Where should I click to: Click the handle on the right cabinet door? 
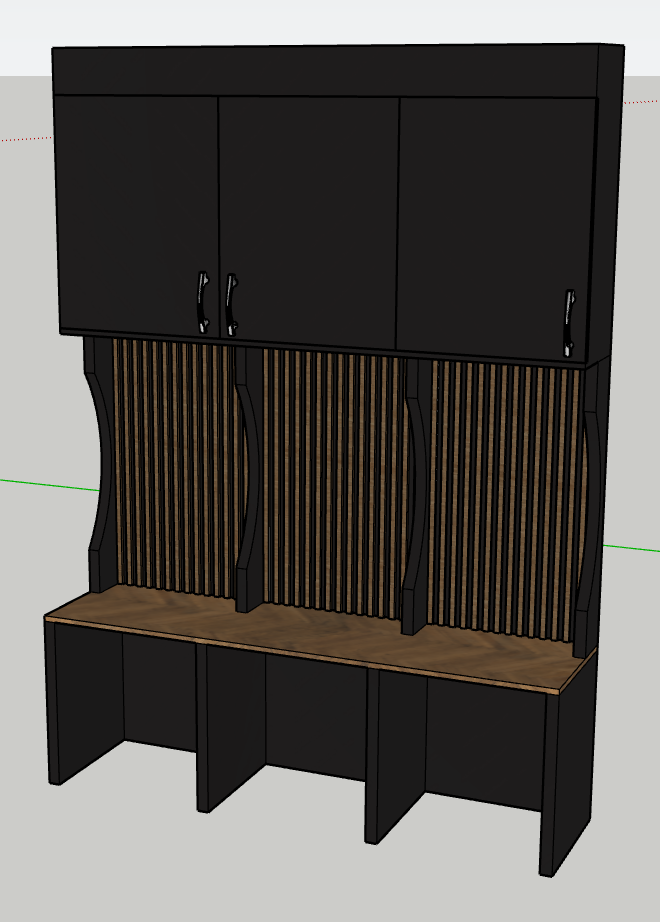(569, 323)
